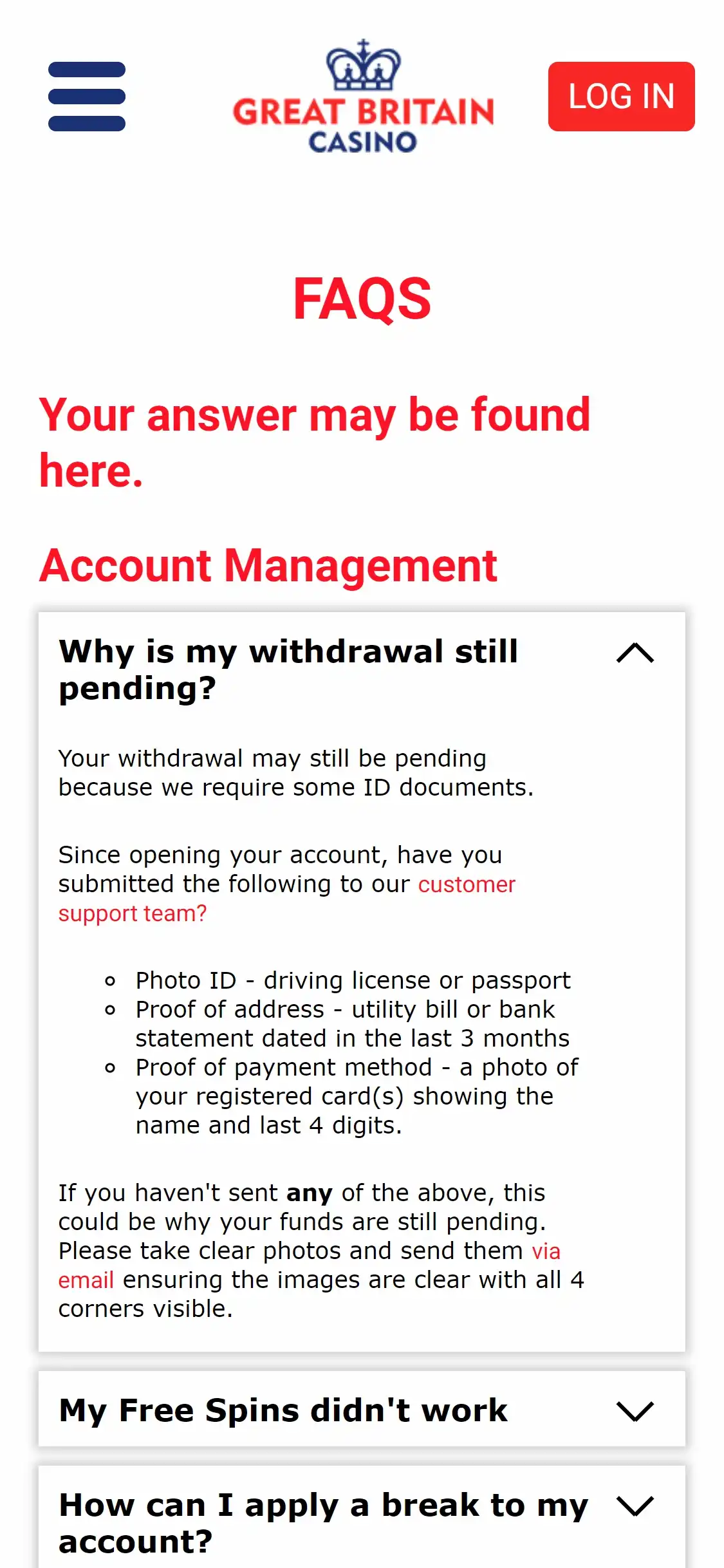Open the hamburger navigation menu
Viewport: 724px width, 1568px height.
(87, 97)
